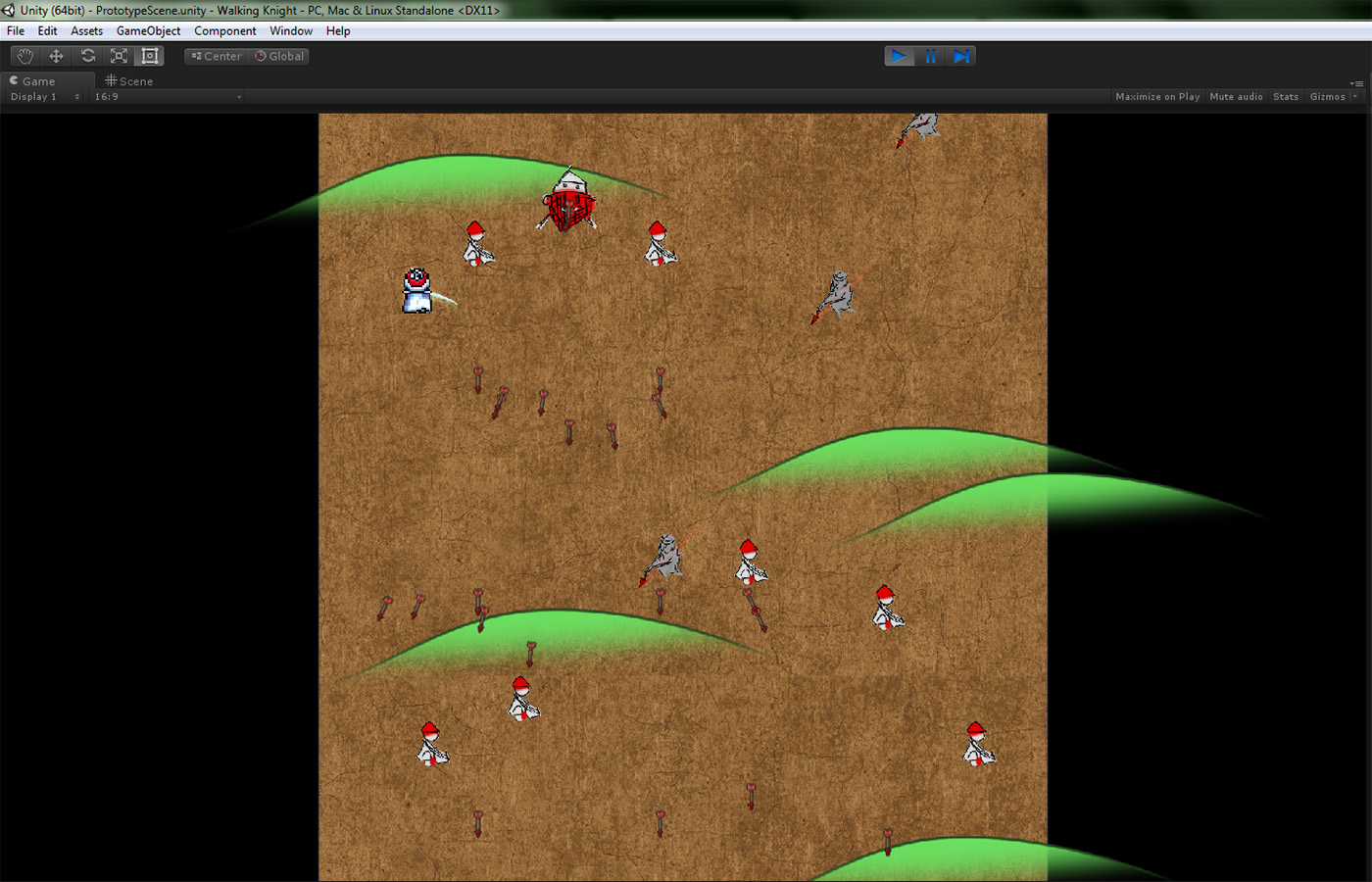Select the Hand tool
The image size is (1372, 882).
point(25,56)
